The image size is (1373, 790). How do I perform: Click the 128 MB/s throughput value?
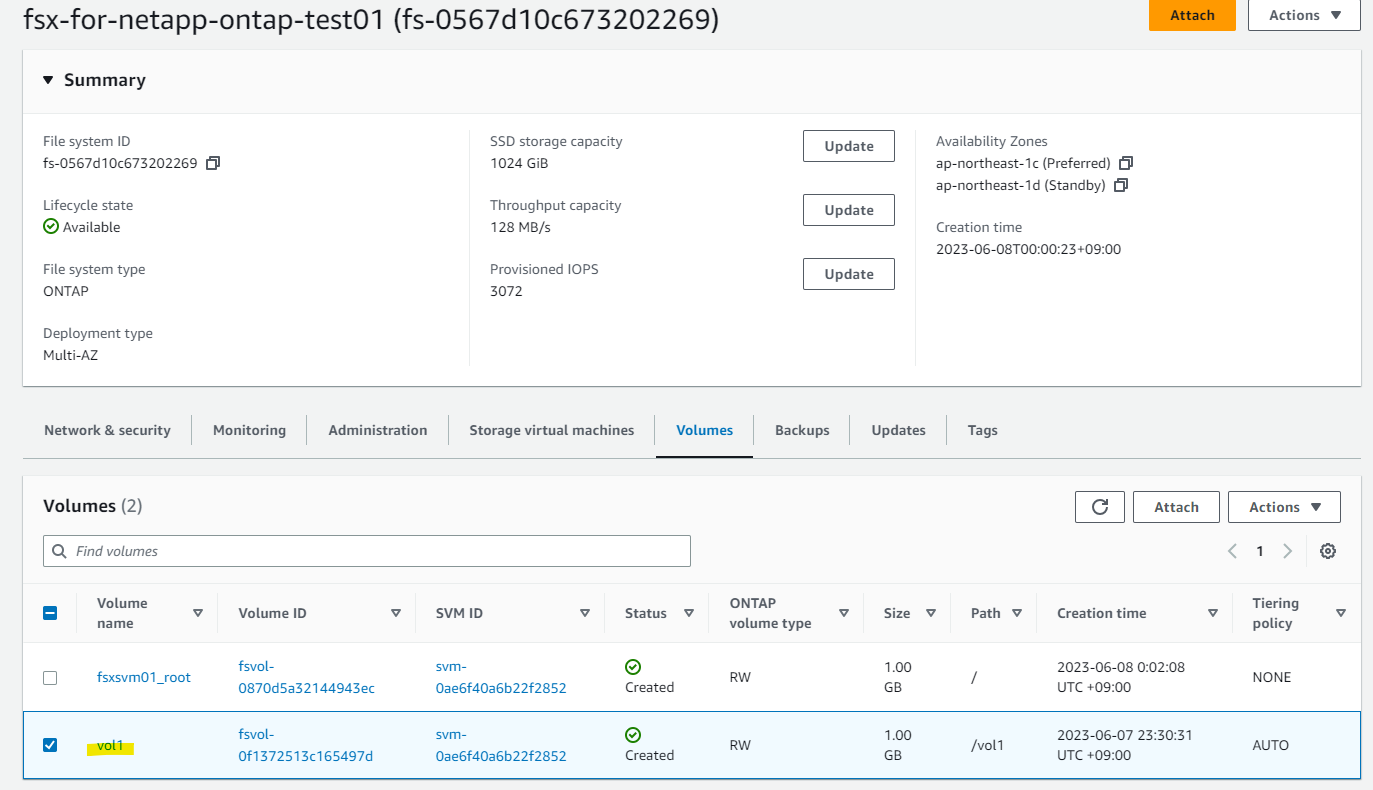[x=520, y=227]
